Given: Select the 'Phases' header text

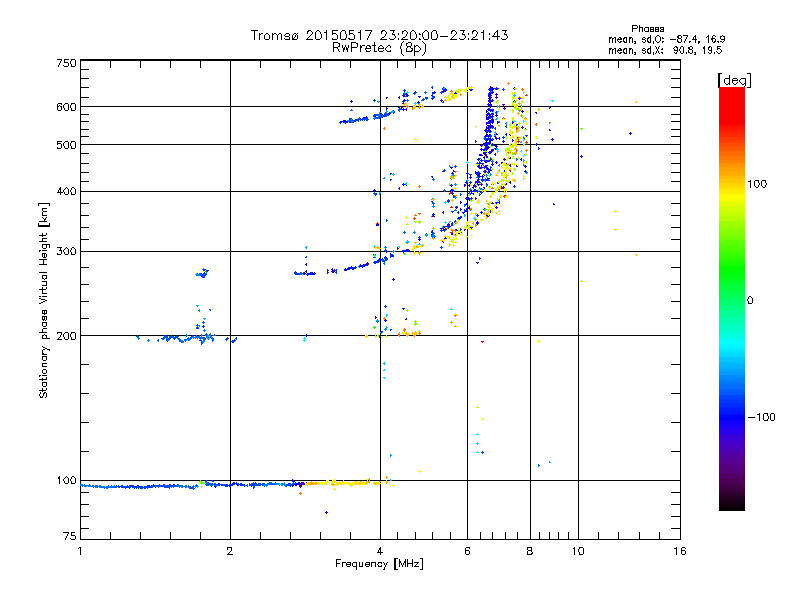Looking at the screenshot, I should pyautogui.click(x=647, y=29).
